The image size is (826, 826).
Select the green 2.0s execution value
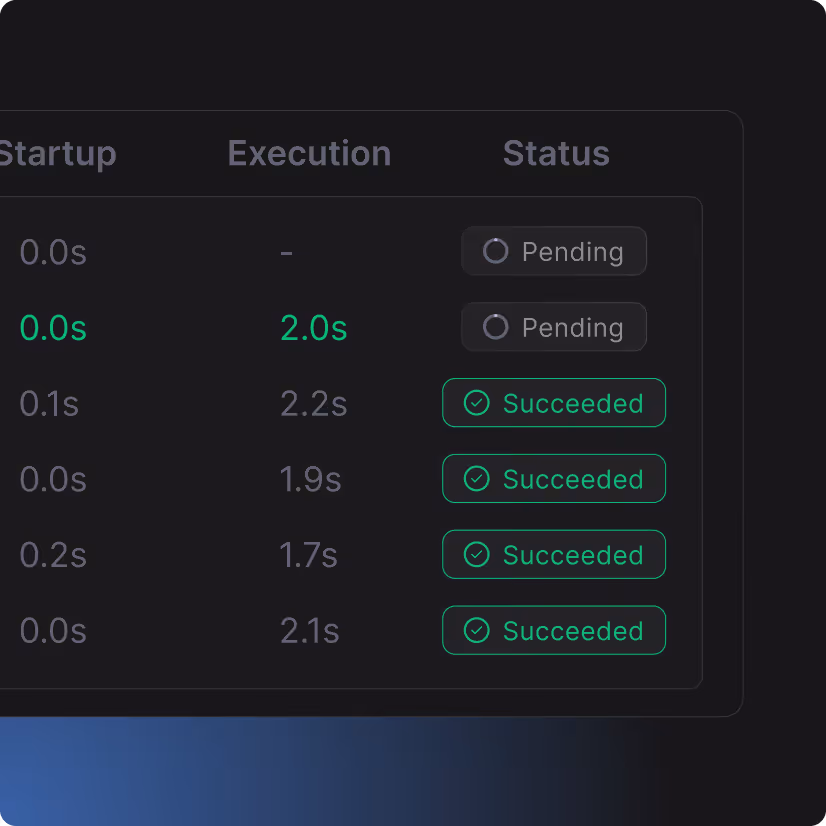[313, 328]
